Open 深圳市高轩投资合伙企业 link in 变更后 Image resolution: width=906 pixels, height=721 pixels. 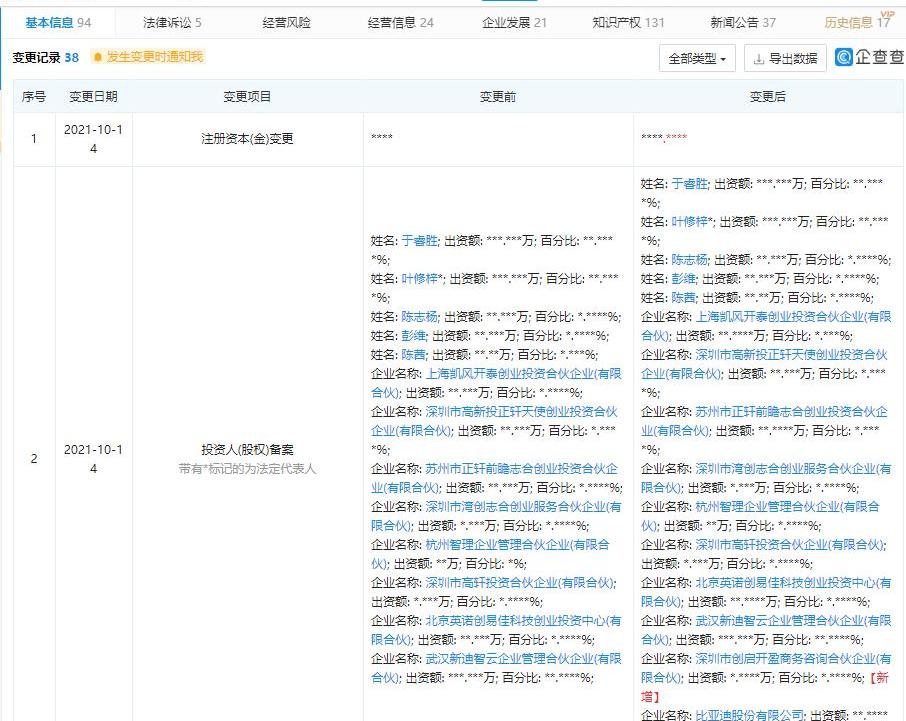coord(790,545)
